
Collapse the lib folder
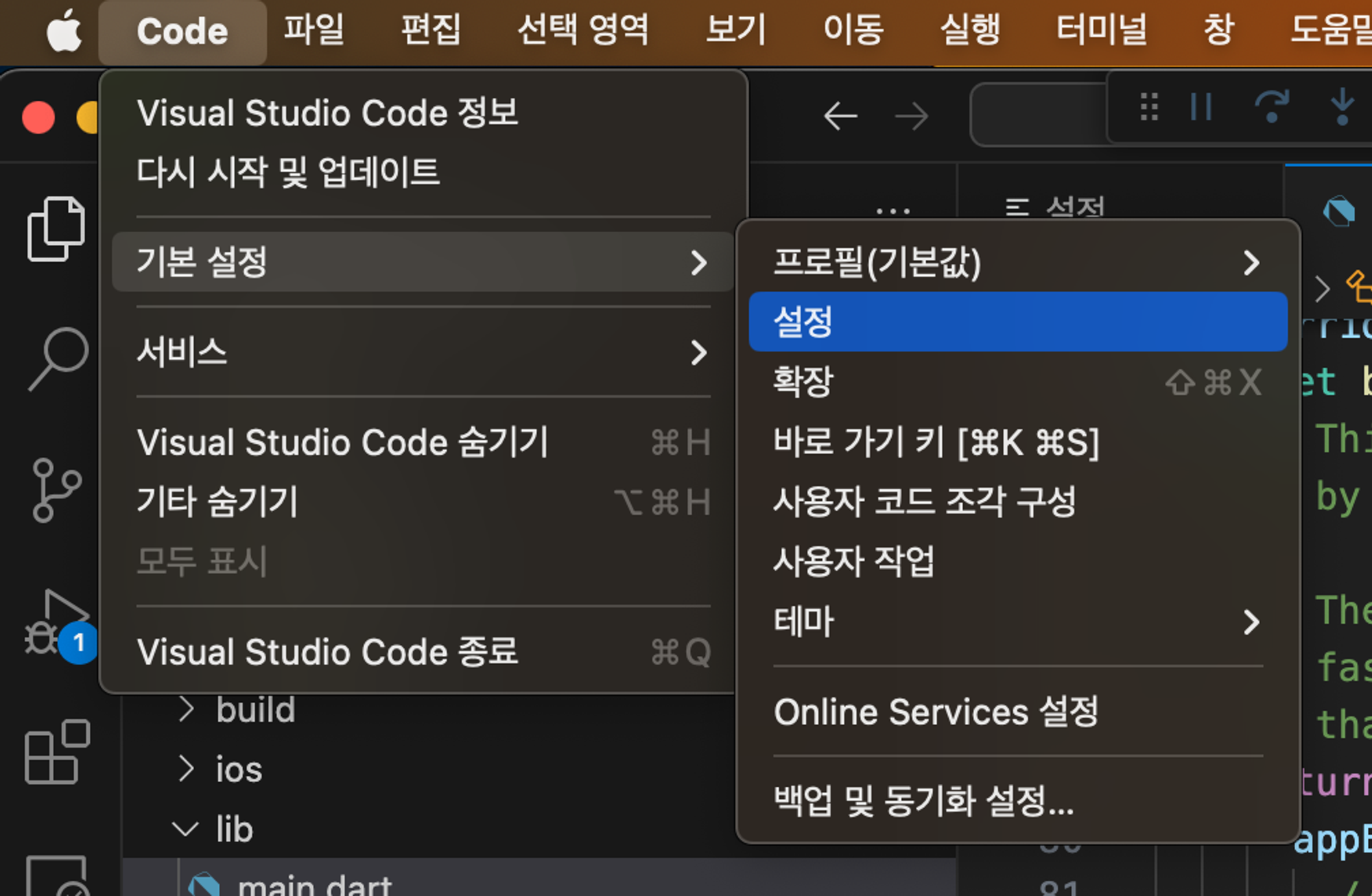pyautogui.click(x=233, y=829)
